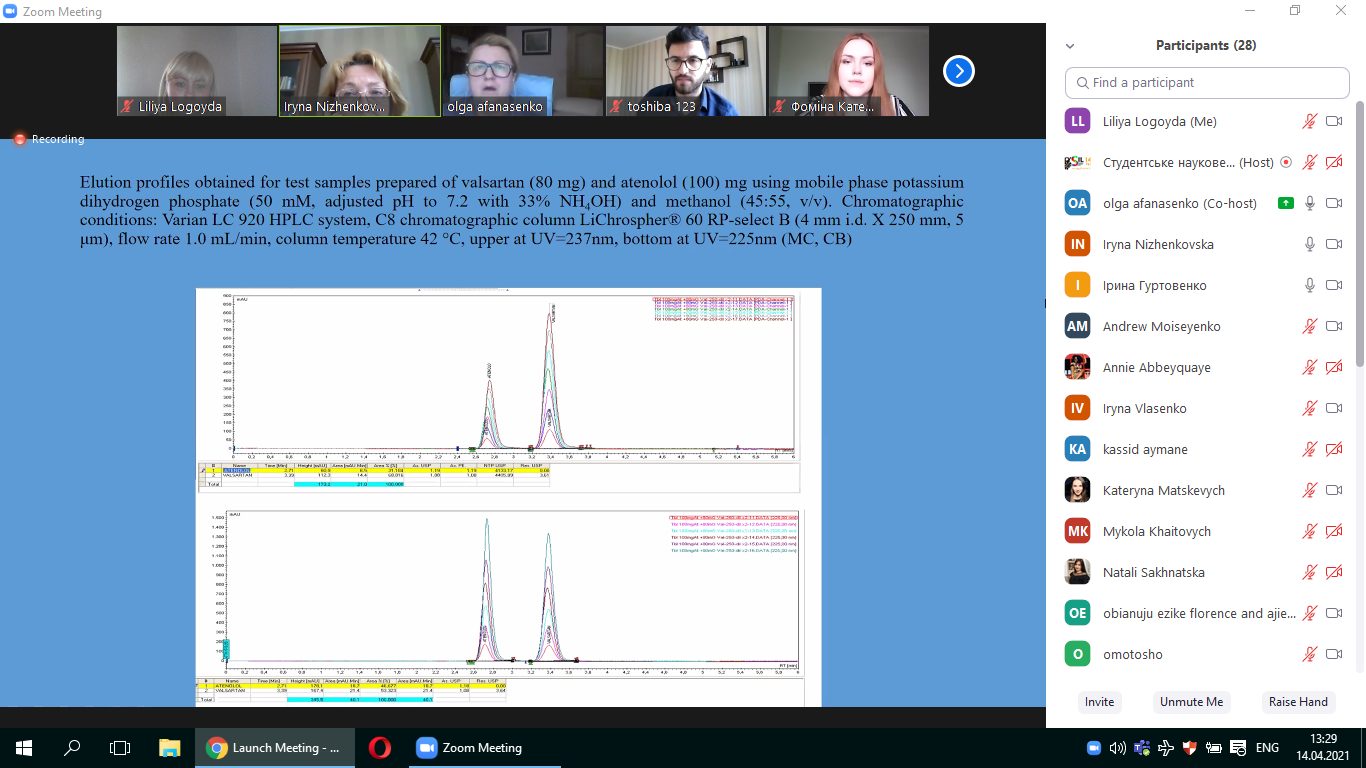The image size is (1366, 768).
Task: Switch to the Launch Meeting Chrome taskbar item
Action: point(275,747)
